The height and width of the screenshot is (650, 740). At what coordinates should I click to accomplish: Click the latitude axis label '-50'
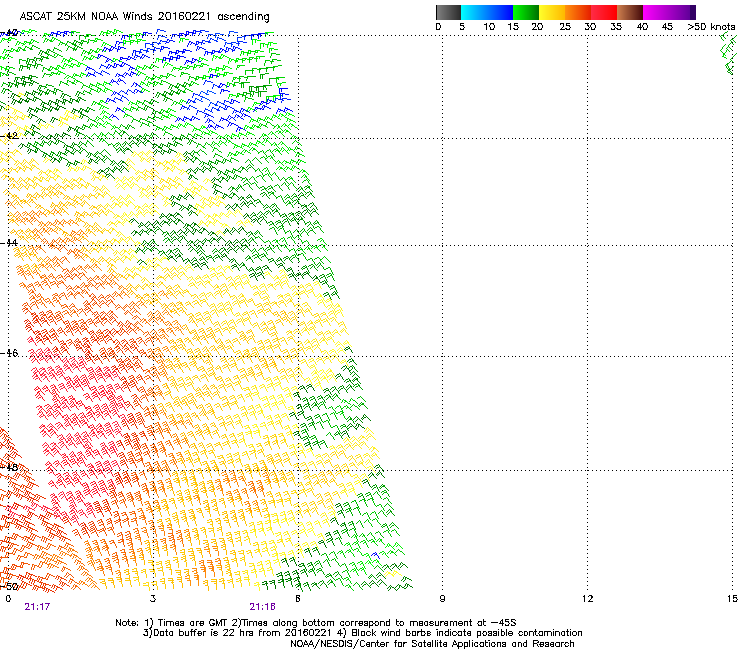point(9,586)
